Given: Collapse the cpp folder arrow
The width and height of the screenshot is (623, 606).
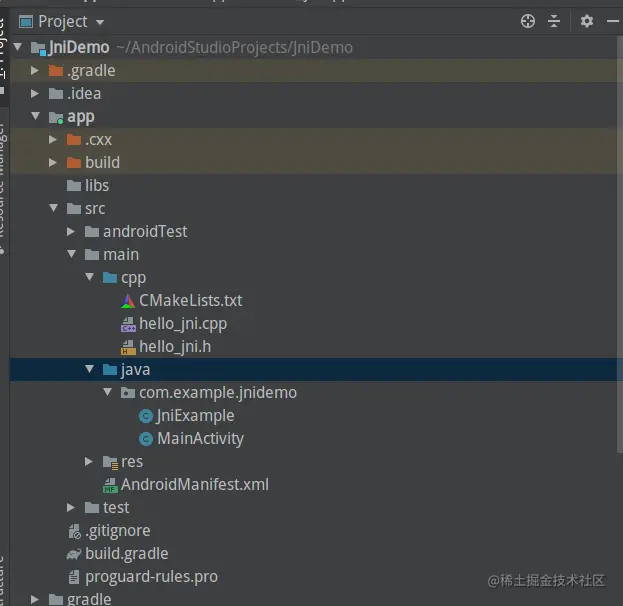Looking at the screenshot, I should 90,277.
